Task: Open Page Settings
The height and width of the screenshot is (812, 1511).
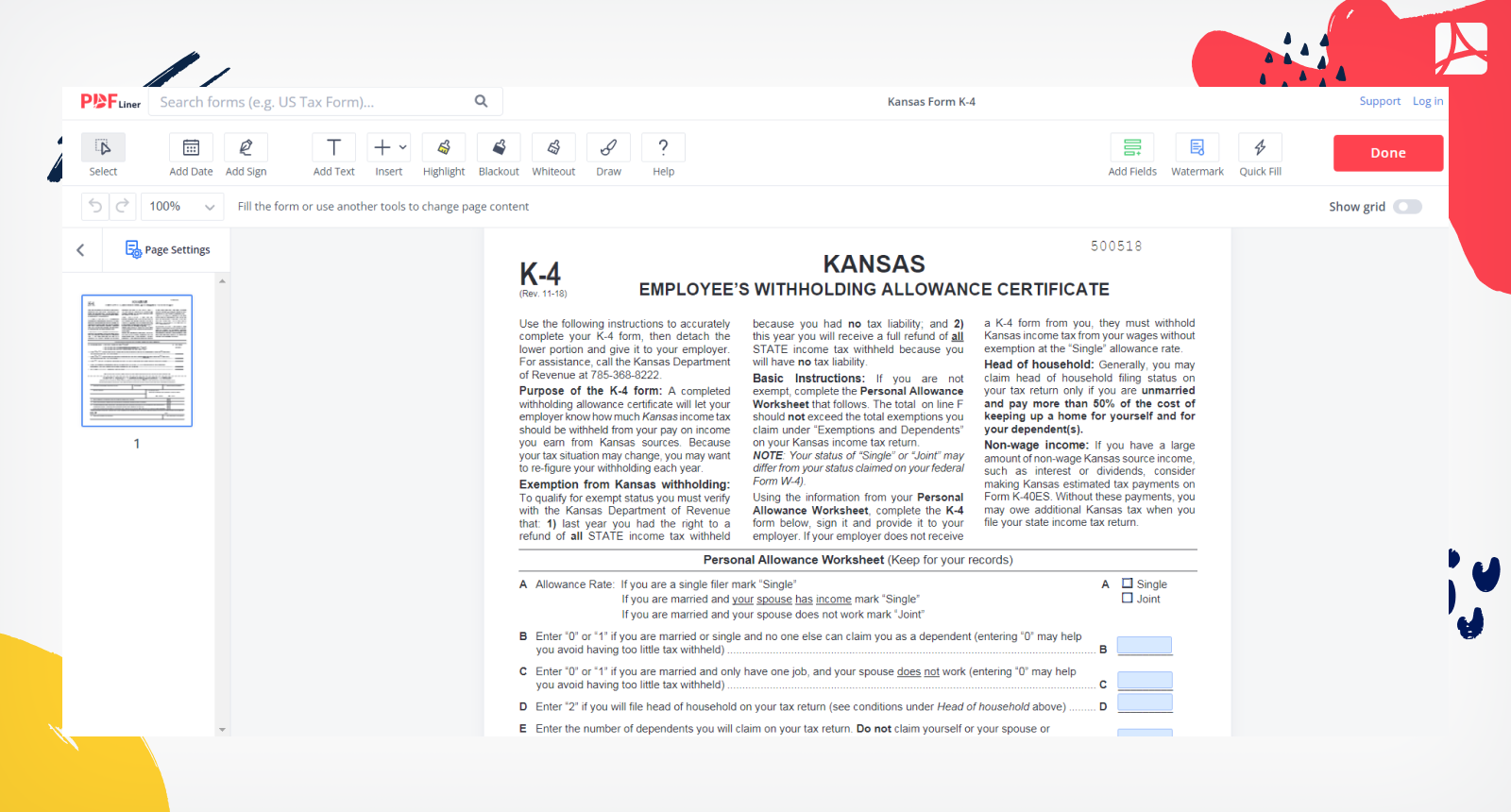Action: point(168,249)
